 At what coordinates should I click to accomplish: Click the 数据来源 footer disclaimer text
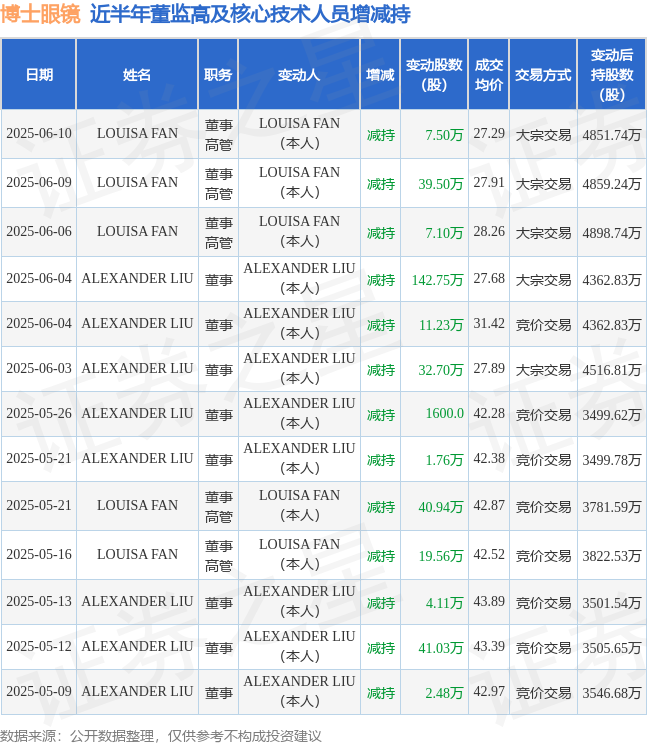[x=161, y=736]
